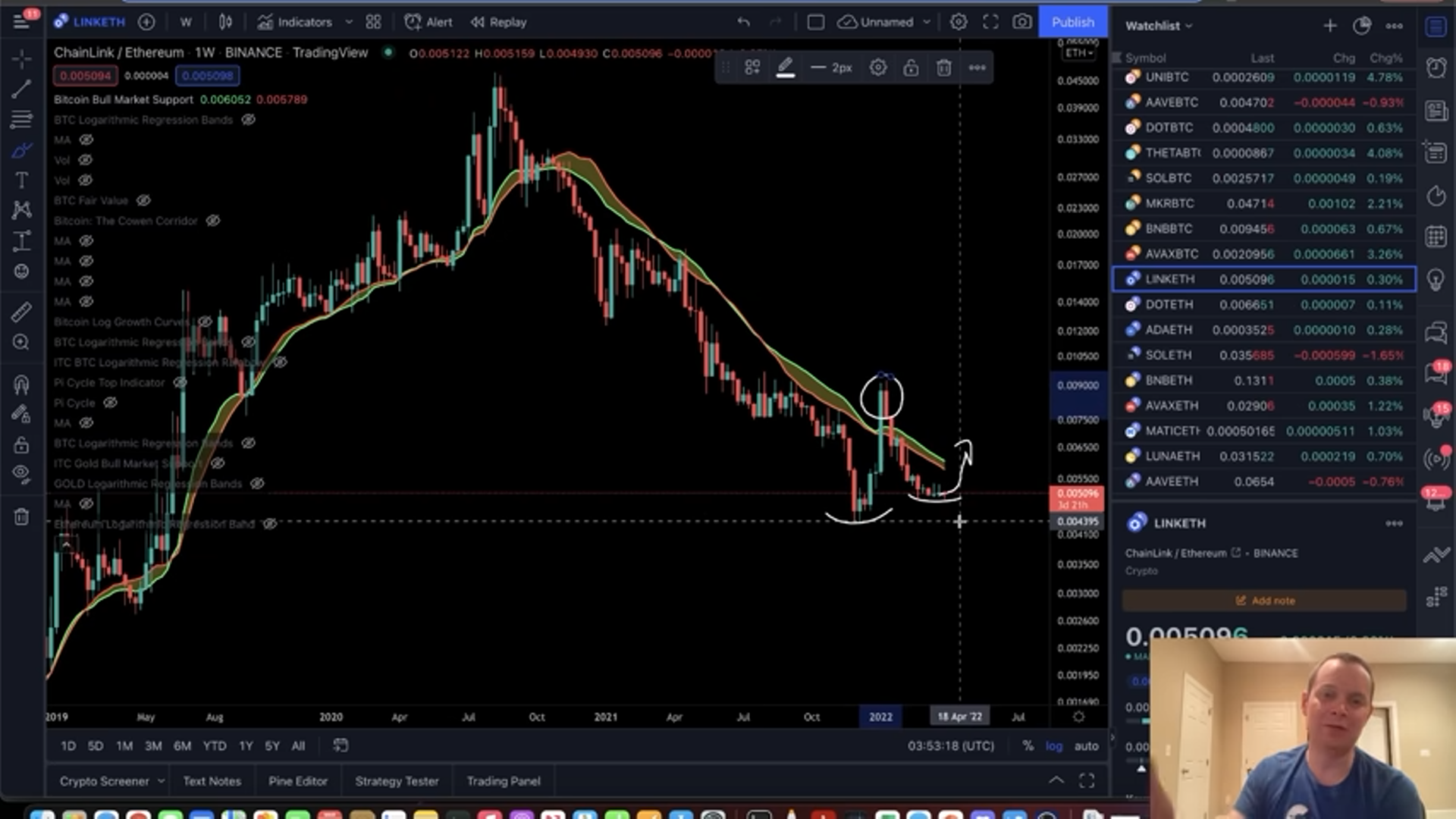Select the layout rectangle button
Viewport: 1456px width, 819px height.
click(815, 22)
